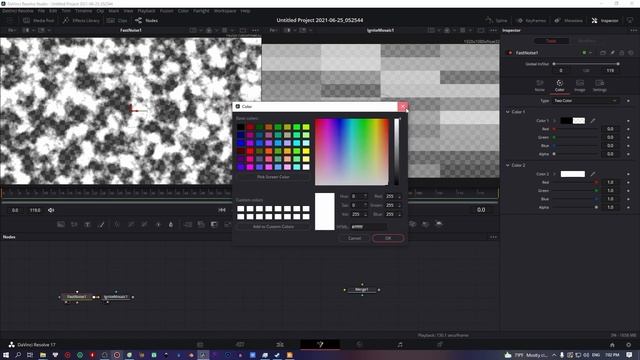Toggle the audio mute speaker icon
The image size is (640, 360).
pos(51,210)
